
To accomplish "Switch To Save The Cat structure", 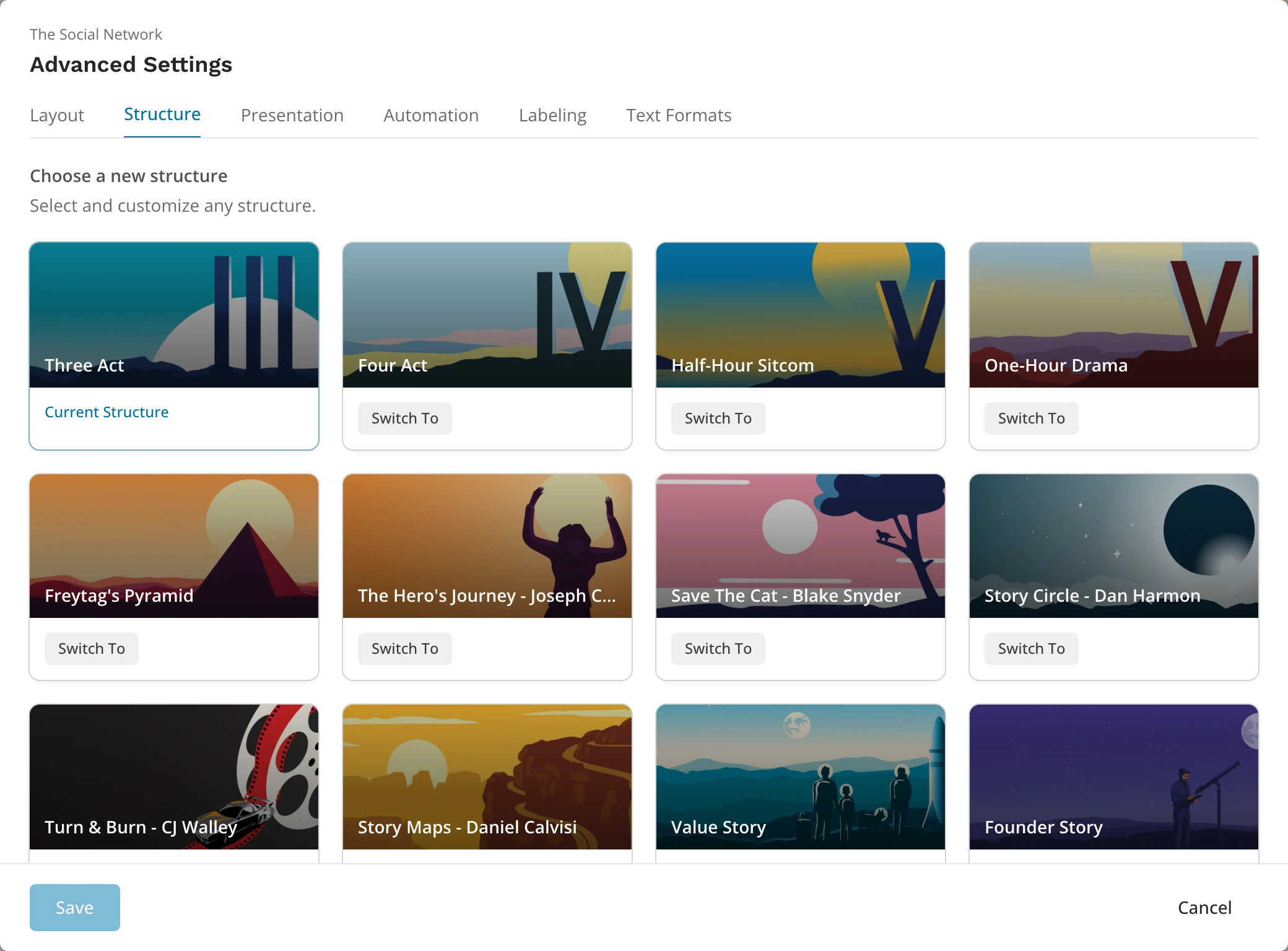I will tap(718, 649).
